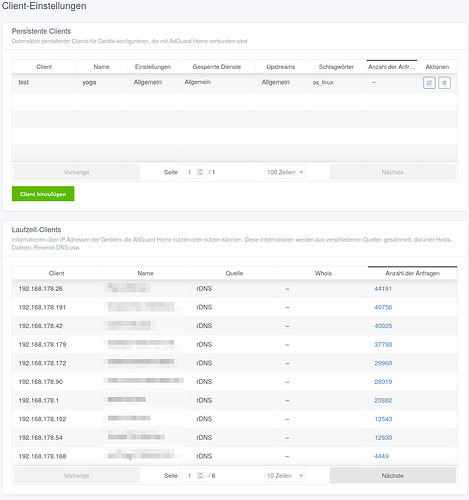Open request count link 29960

click(383, 363)
